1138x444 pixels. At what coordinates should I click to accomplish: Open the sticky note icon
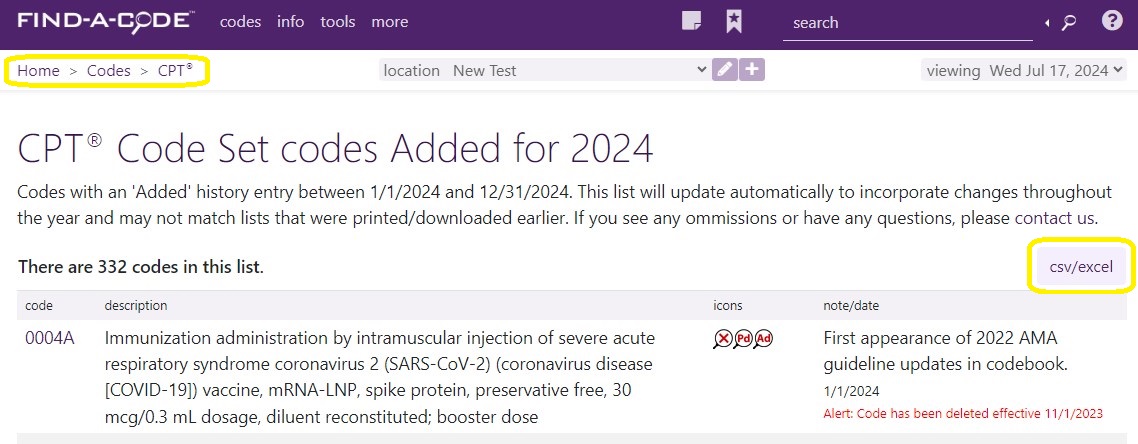coord(692,22)
